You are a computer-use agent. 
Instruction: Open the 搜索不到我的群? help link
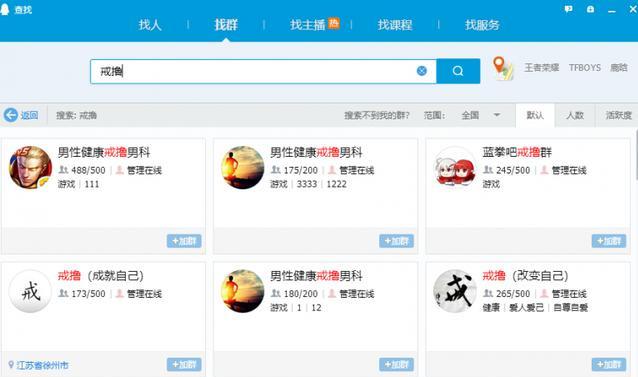click(376, 115)
